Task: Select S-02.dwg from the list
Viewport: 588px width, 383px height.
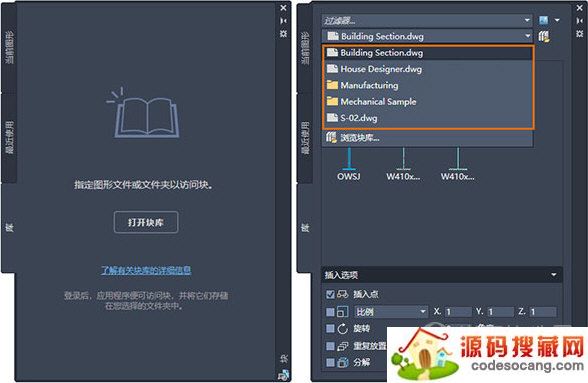Action: [x=428, y=118]
